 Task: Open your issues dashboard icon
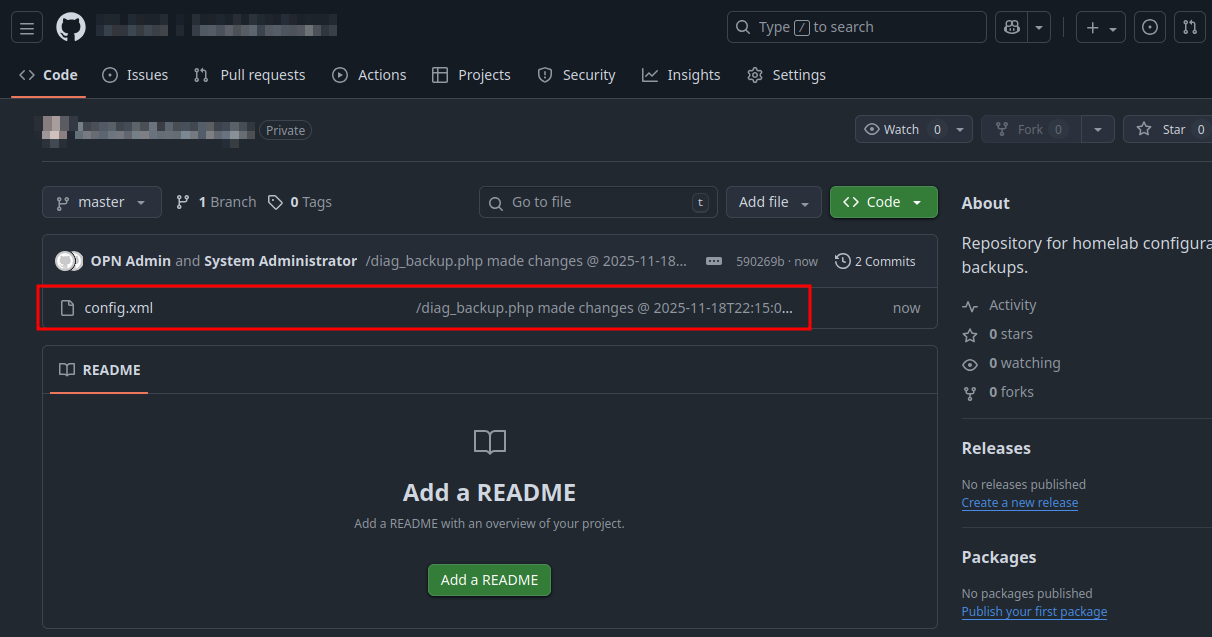[x=1149, y=27]
